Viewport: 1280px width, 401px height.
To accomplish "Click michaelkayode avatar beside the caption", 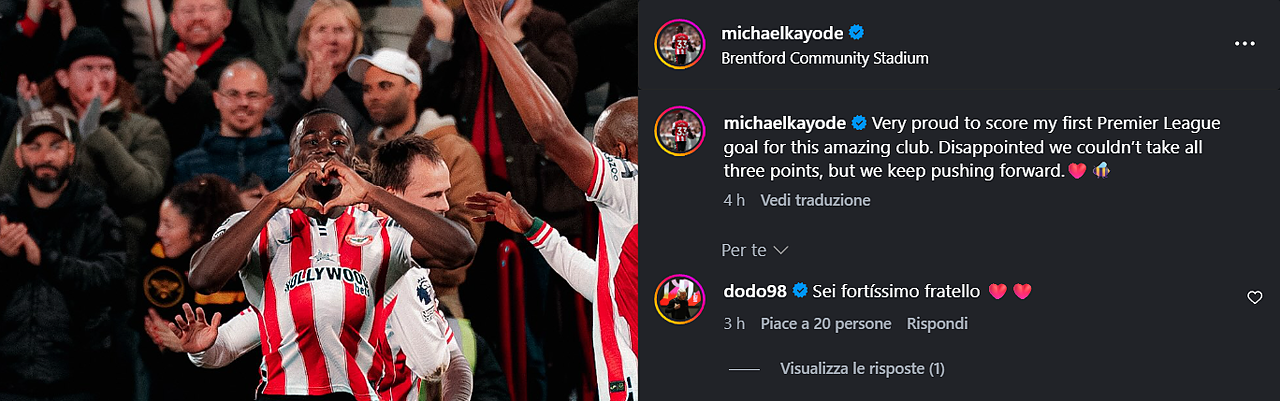I will click(x=680, y=130).
